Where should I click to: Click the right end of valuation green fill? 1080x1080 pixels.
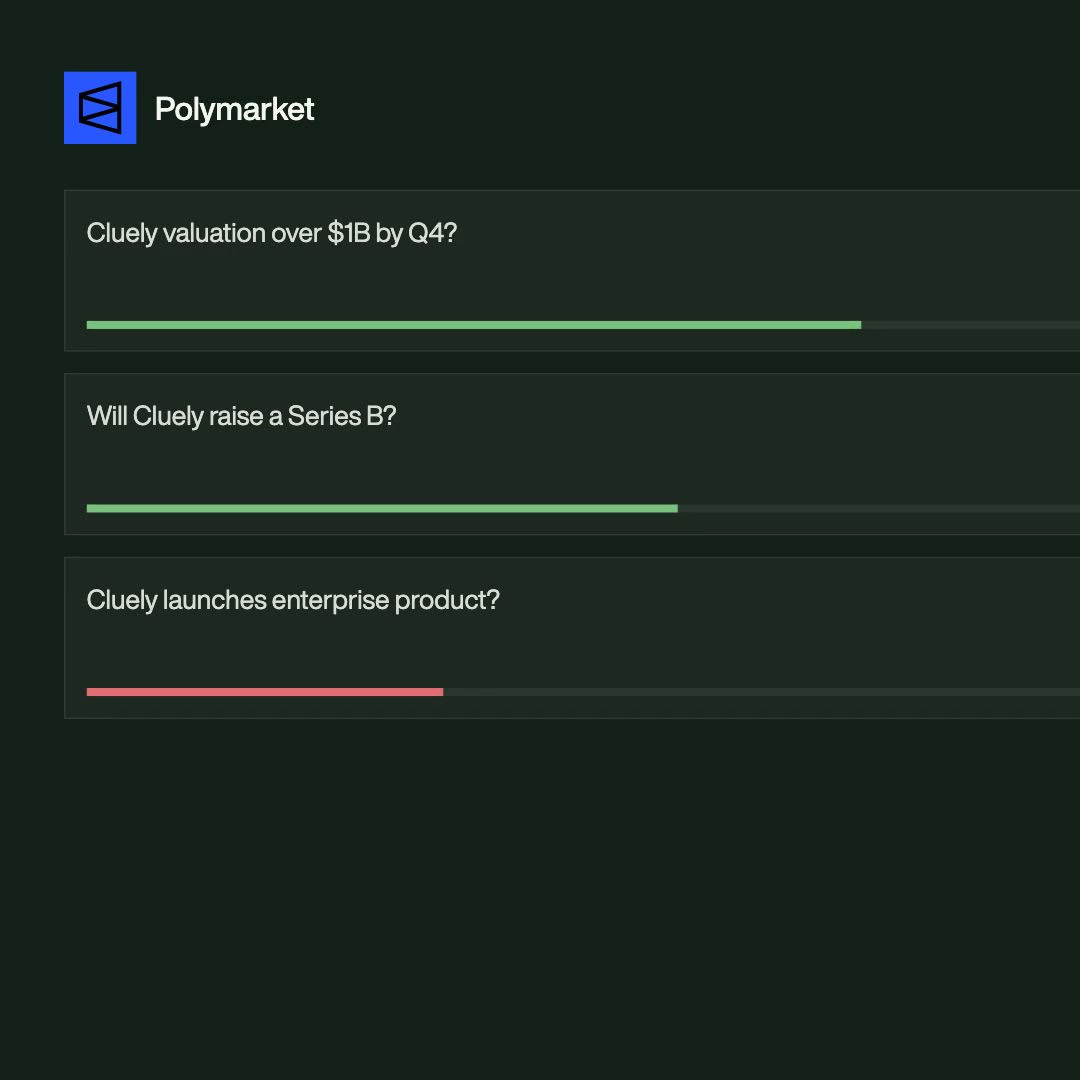[858, 325]
